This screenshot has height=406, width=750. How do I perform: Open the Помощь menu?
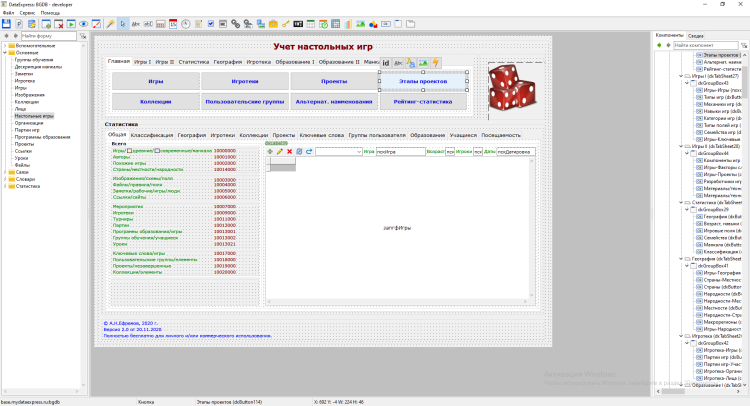(50, 13)
